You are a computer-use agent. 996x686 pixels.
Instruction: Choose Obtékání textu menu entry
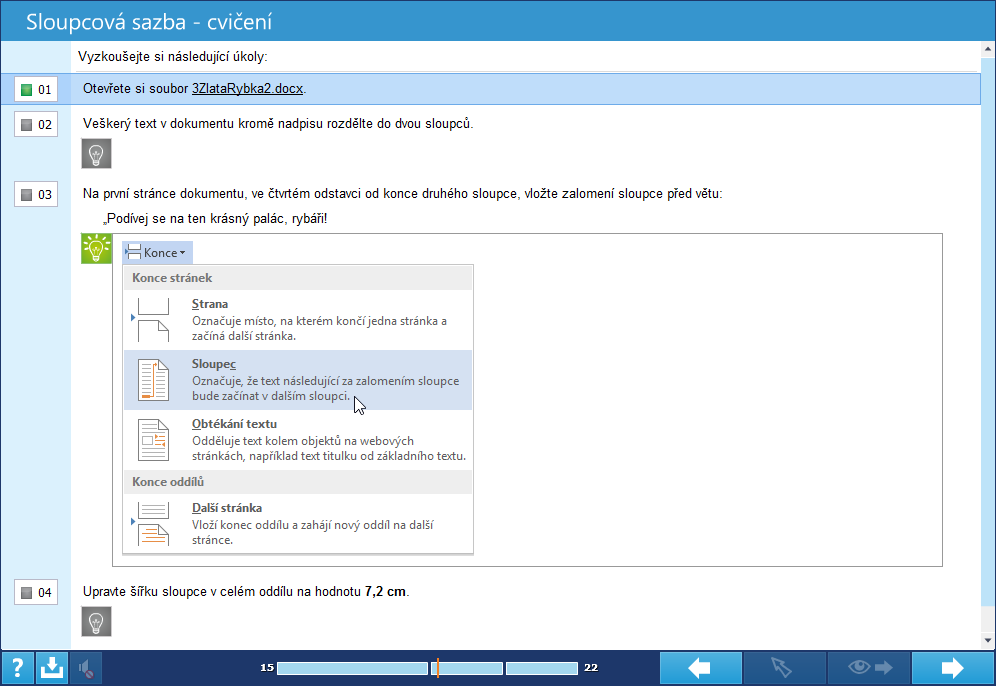(298, 440)
